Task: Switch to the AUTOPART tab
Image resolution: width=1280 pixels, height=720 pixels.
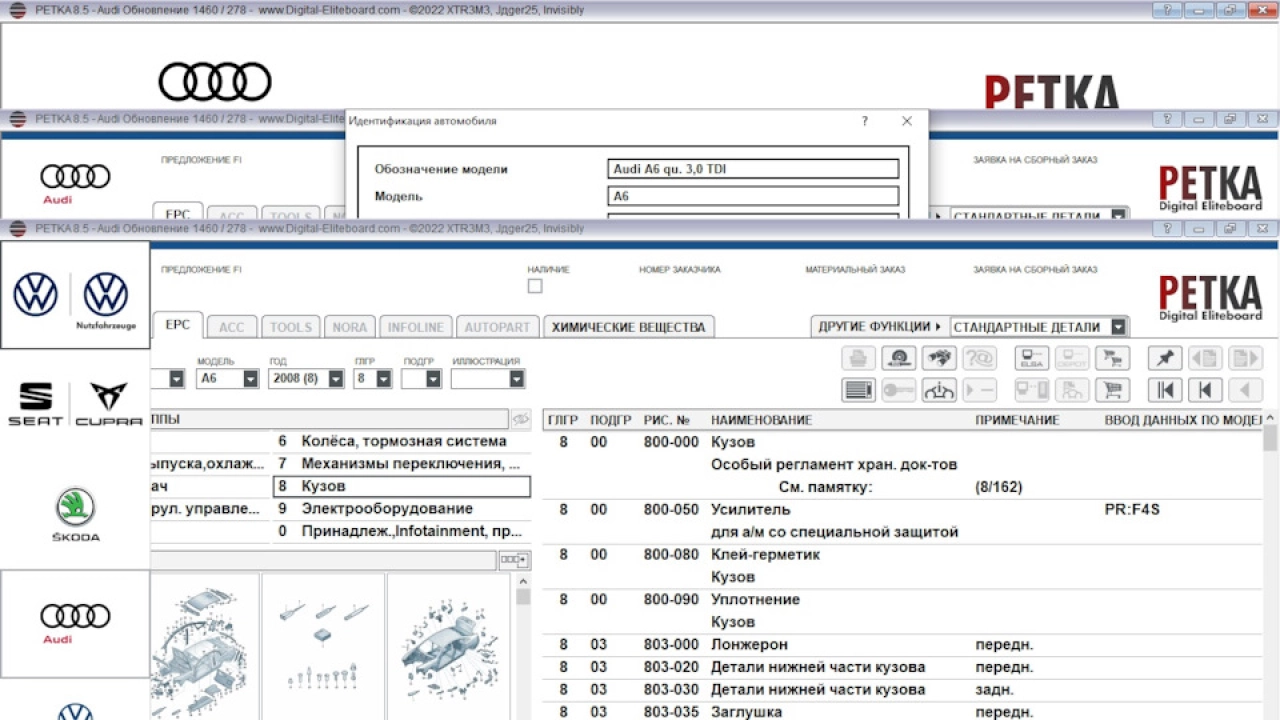Action: (x=498, y=327)
